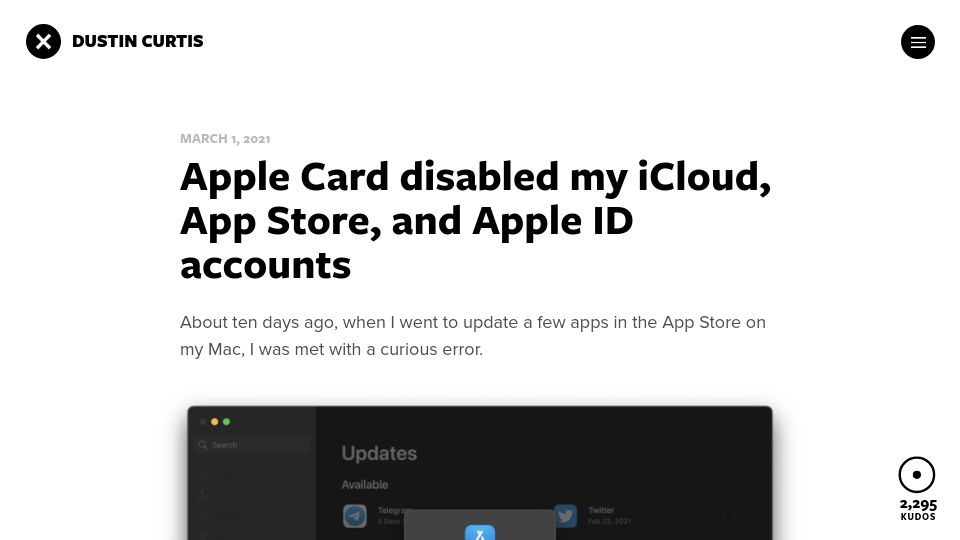Screen dimensions: 960x540
Task: Give kudos with the circle icon
Action: [x=917, y=474]
